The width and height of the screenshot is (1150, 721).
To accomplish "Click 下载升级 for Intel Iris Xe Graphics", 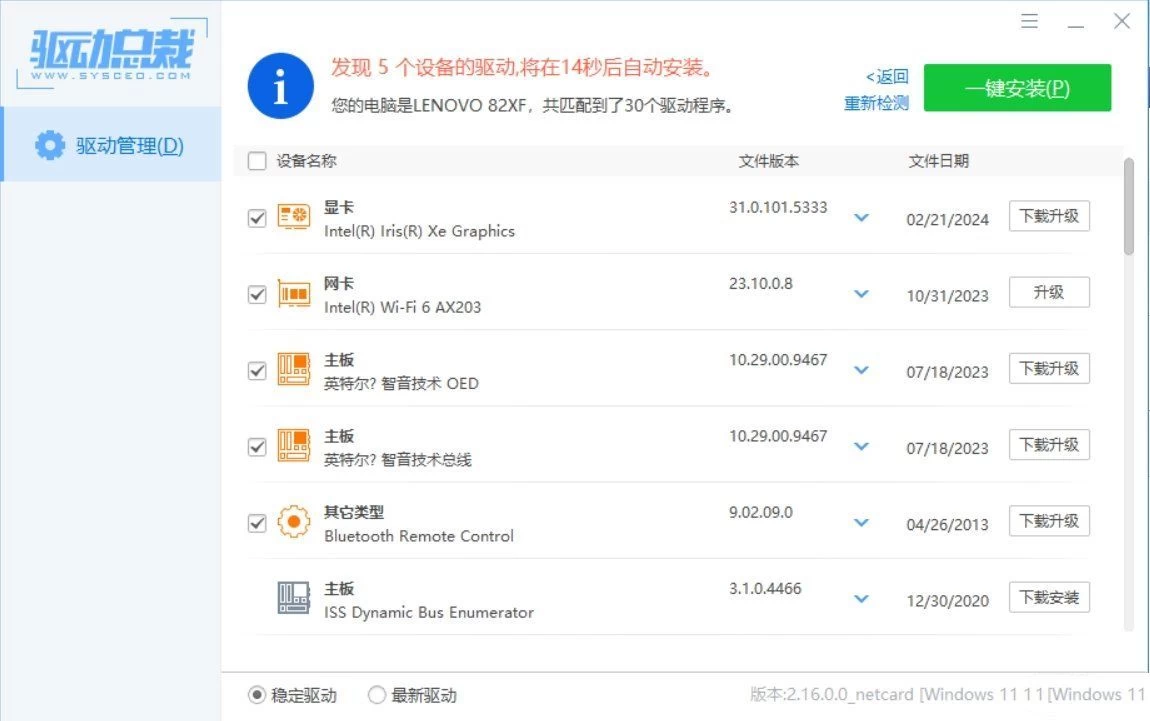I will coord(1049,216).
